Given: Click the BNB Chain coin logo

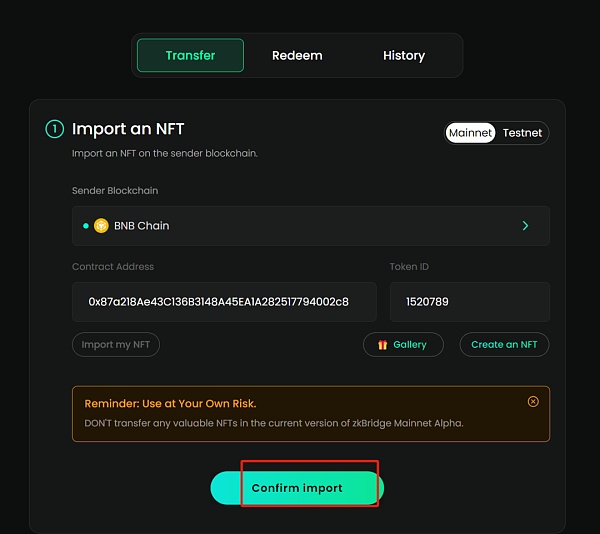Looking at the screenshot, I should tap(101, 226).
